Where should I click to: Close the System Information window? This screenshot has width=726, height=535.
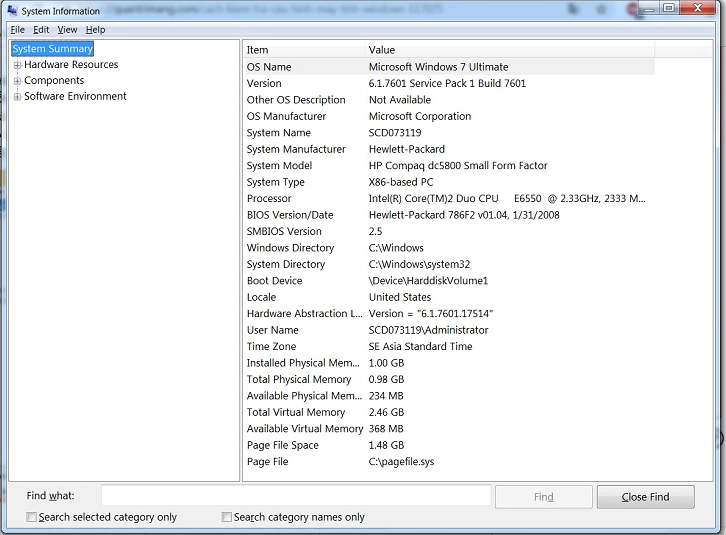click(697, 8)
